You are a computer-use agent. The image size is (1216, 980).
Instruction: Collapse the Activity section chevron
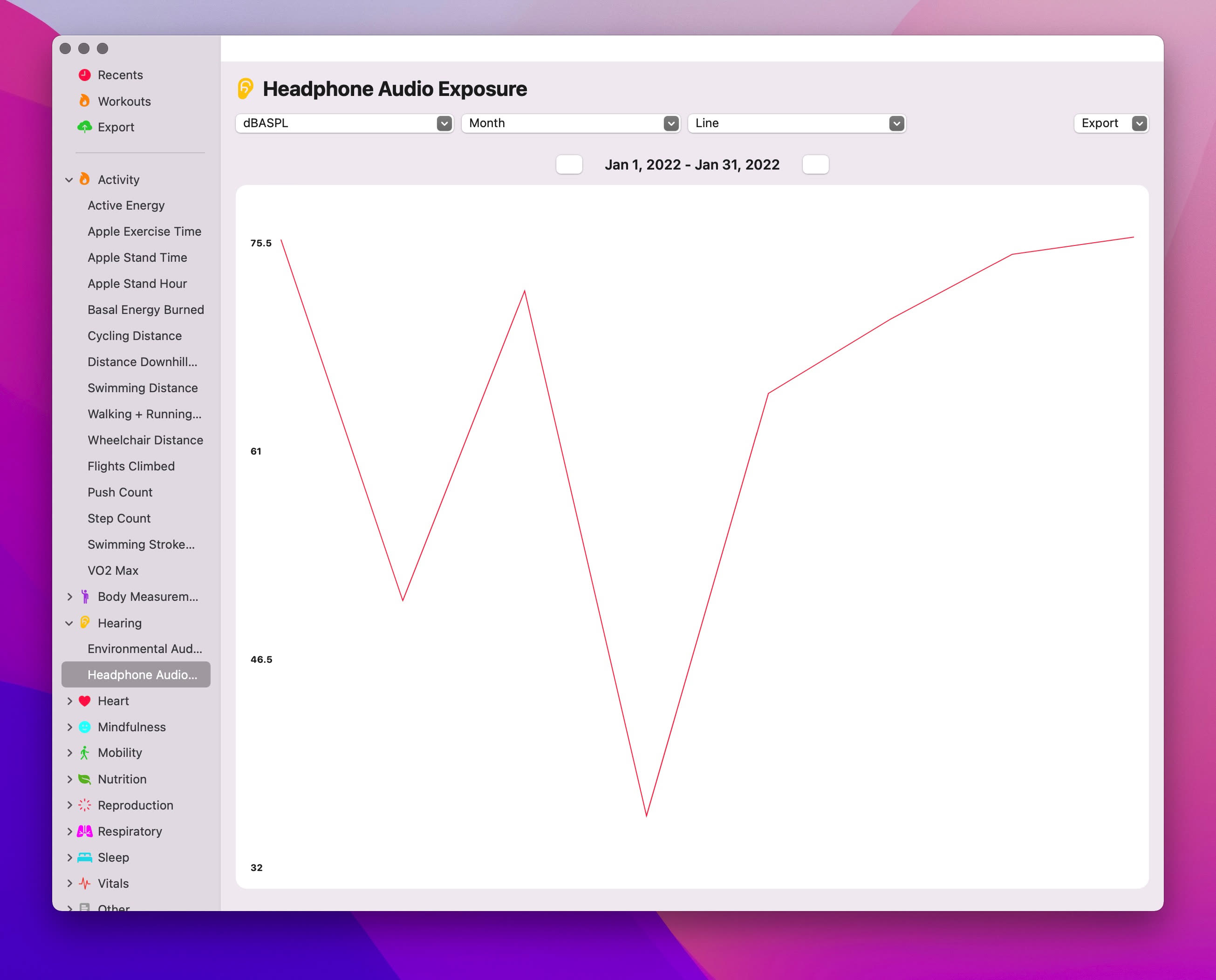tap(69, 179)
